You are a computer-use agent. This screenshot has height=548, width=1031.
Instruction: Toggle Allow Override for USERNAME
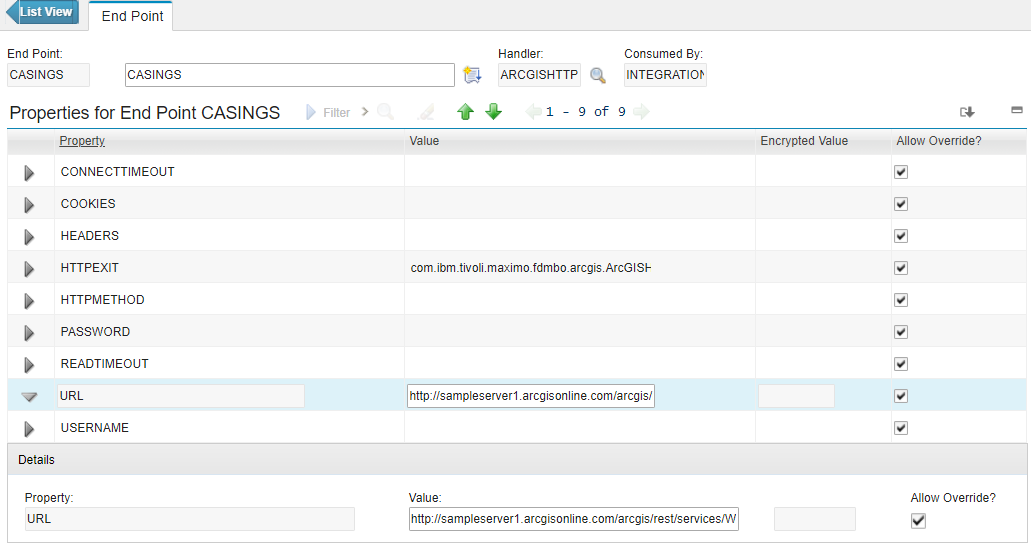[901, 428]
